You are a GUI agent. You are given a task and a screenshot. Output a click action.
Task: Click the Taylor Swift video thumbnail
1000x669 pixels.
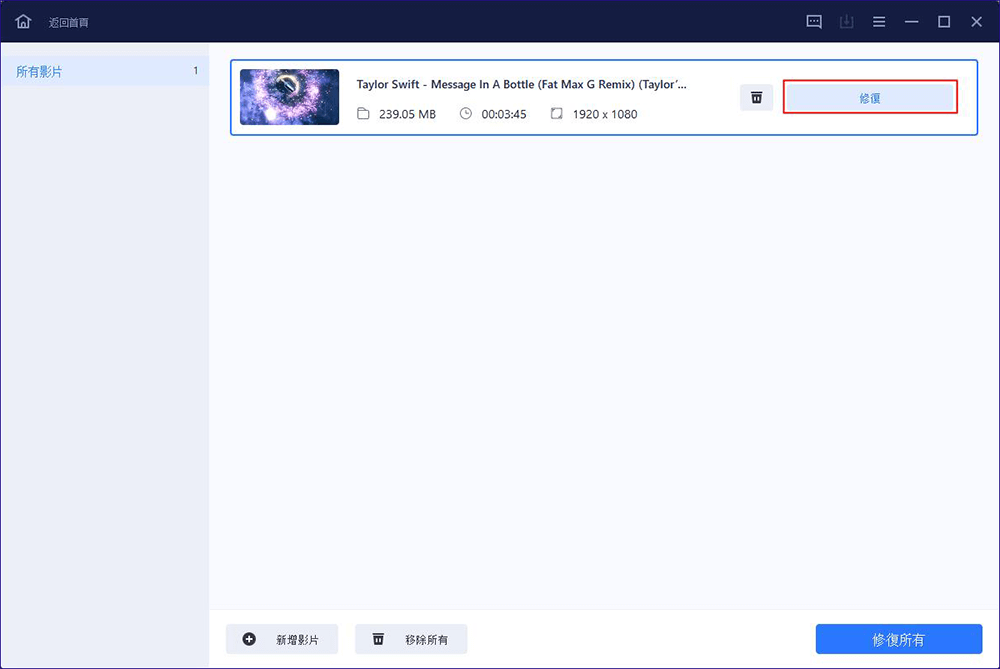click(290, 97)
